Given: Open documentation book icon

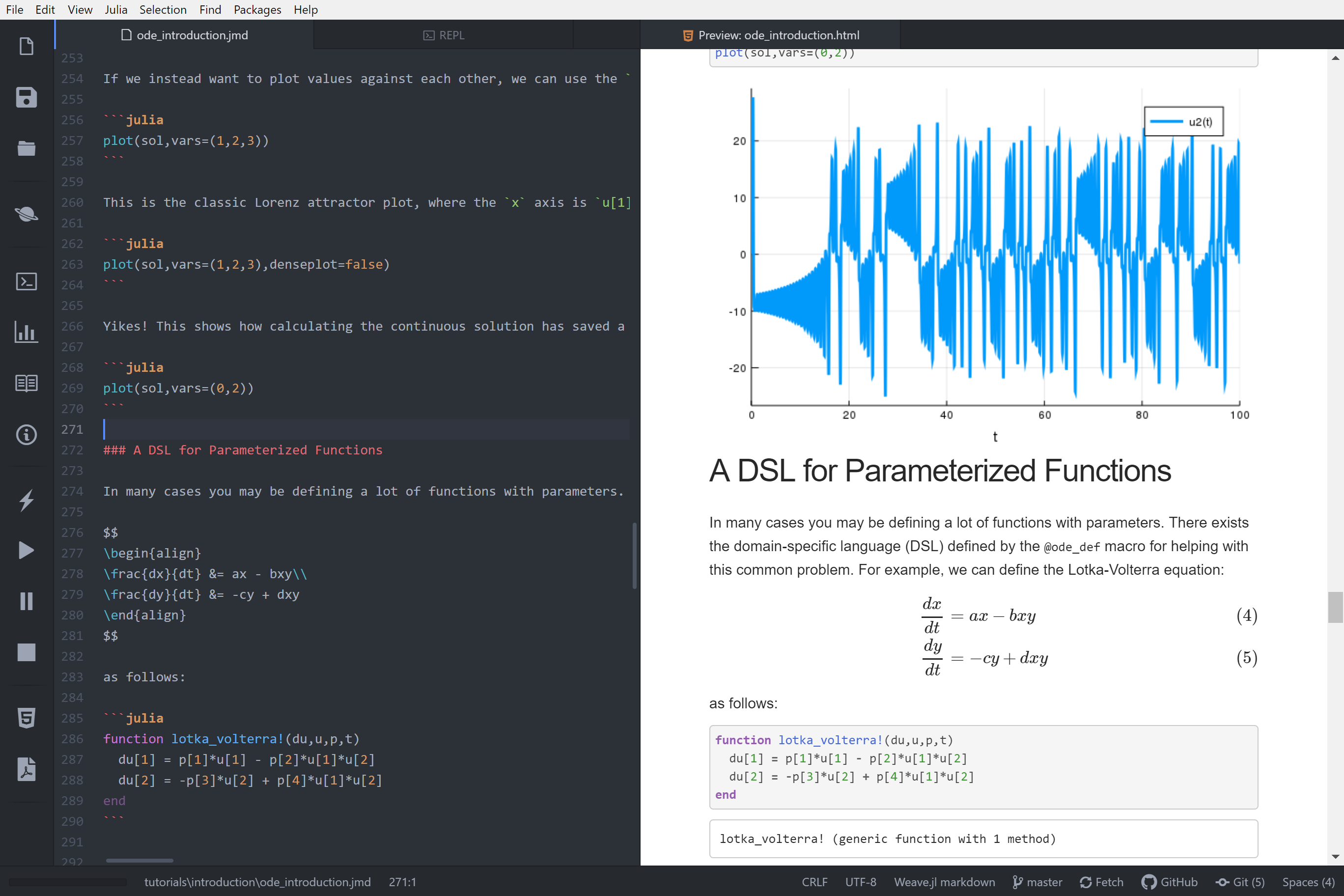Looking at the screenshot, I should (x=27, y=383).
